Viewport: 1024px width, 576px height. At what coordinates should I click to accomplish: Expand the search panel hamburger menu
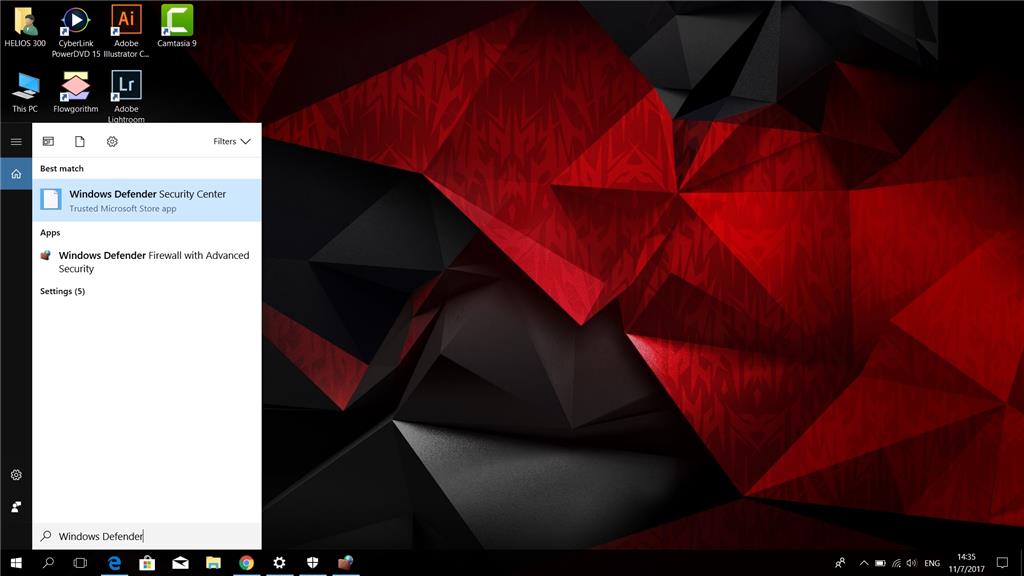[16, 142]
